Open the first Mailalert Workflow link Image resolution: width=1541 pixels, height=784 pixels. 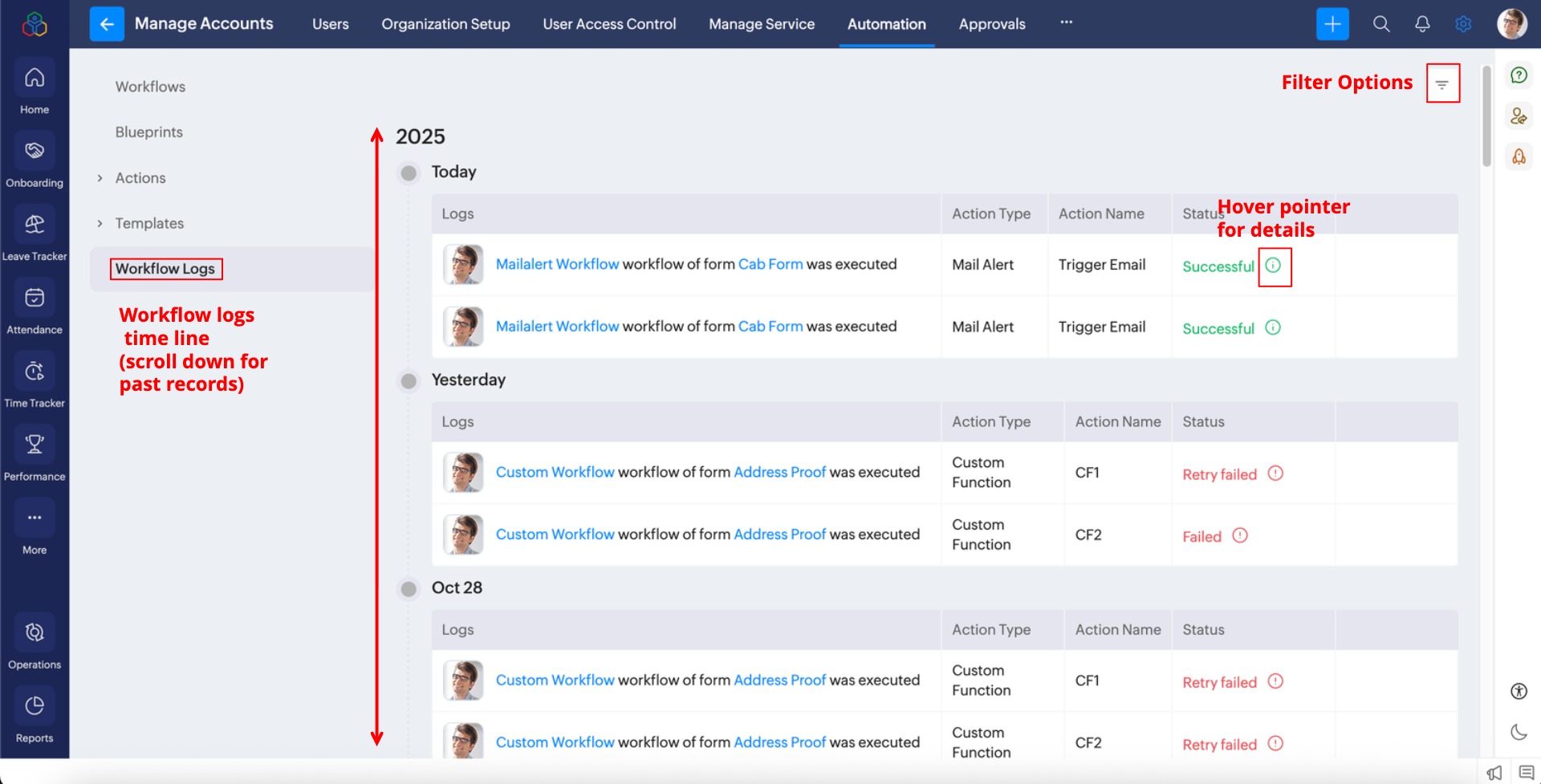557,264
